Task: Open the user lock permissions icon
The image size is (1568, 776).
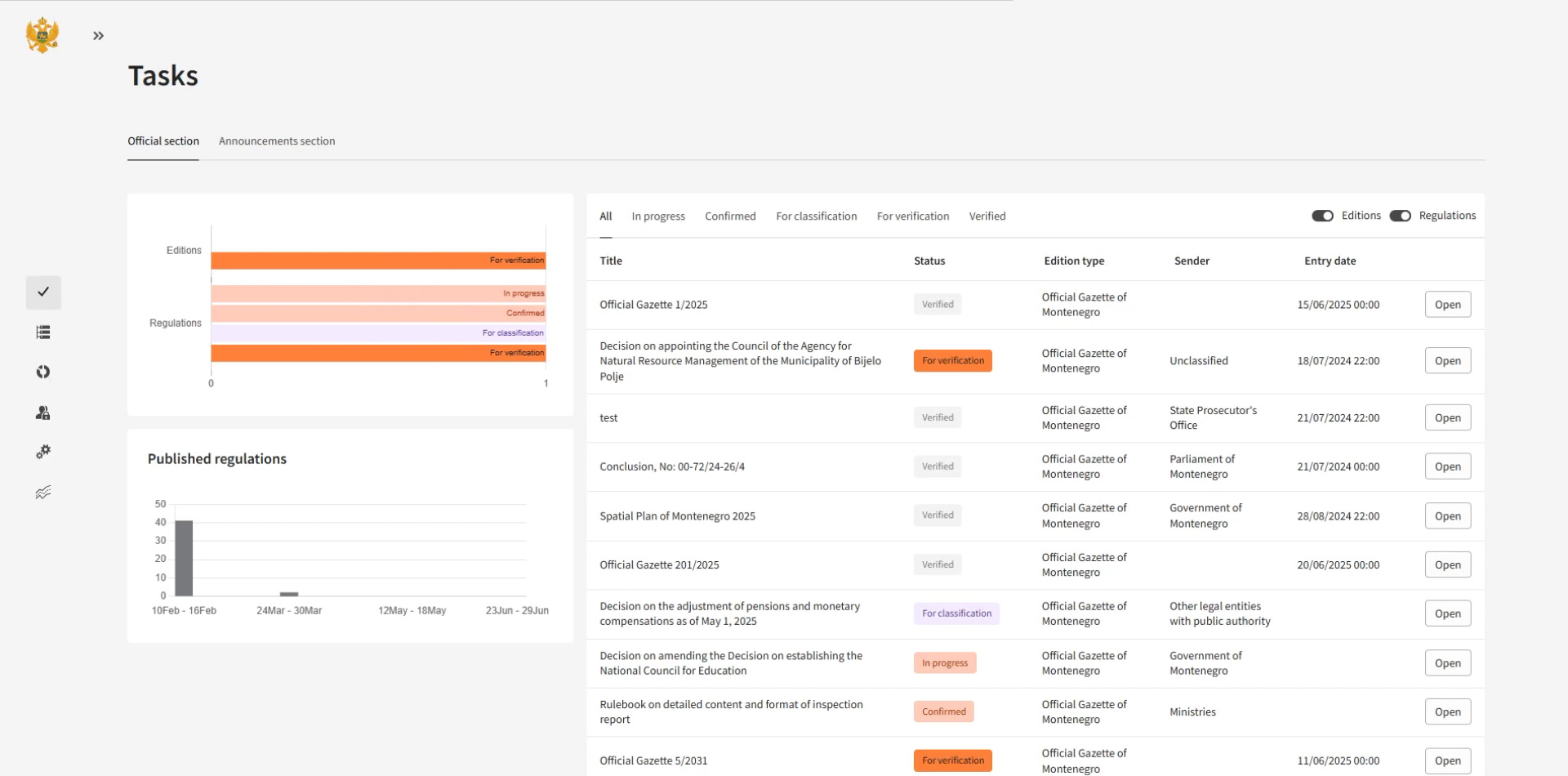Action: point(43,413)
